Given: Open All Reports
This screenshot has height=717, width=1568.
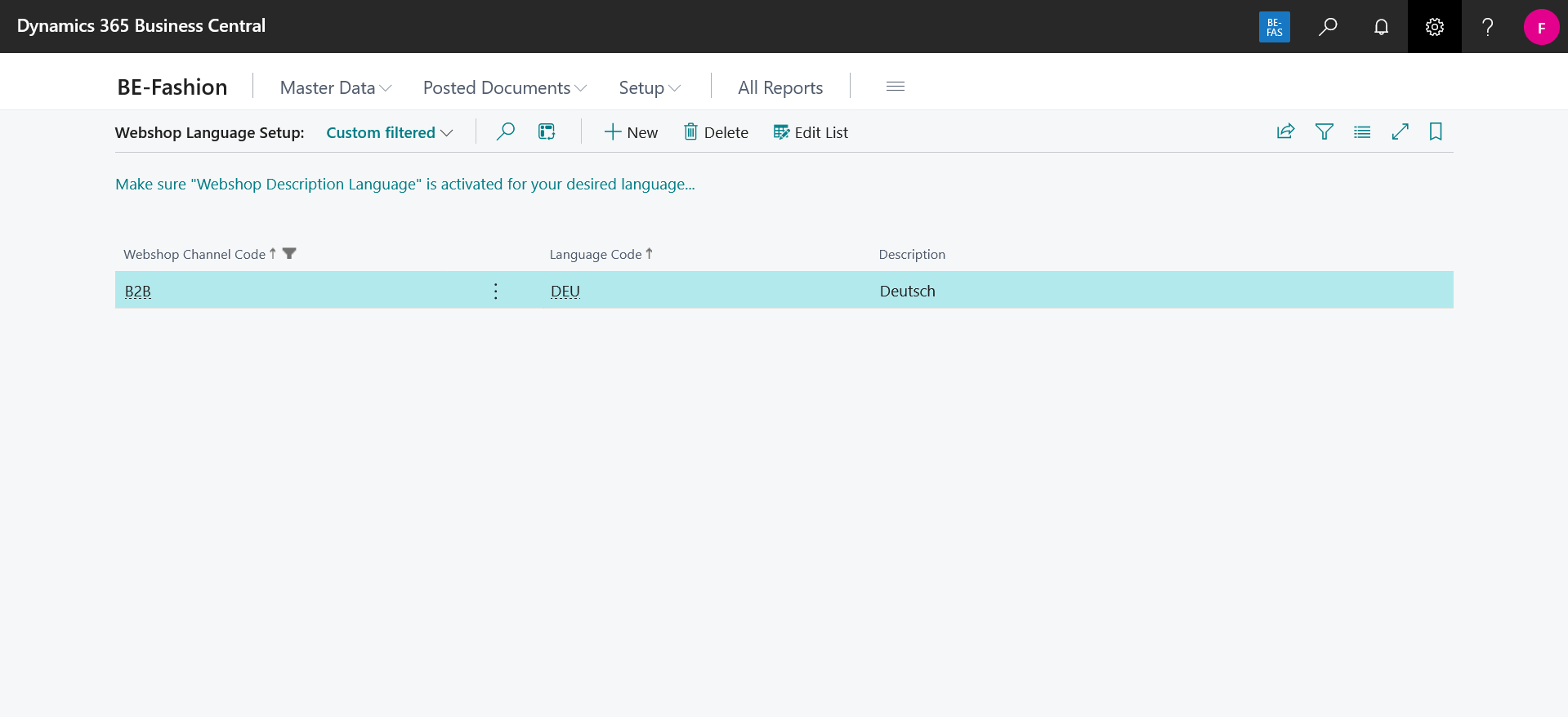Looking at the screenshot, I should (x=780, y=87).
